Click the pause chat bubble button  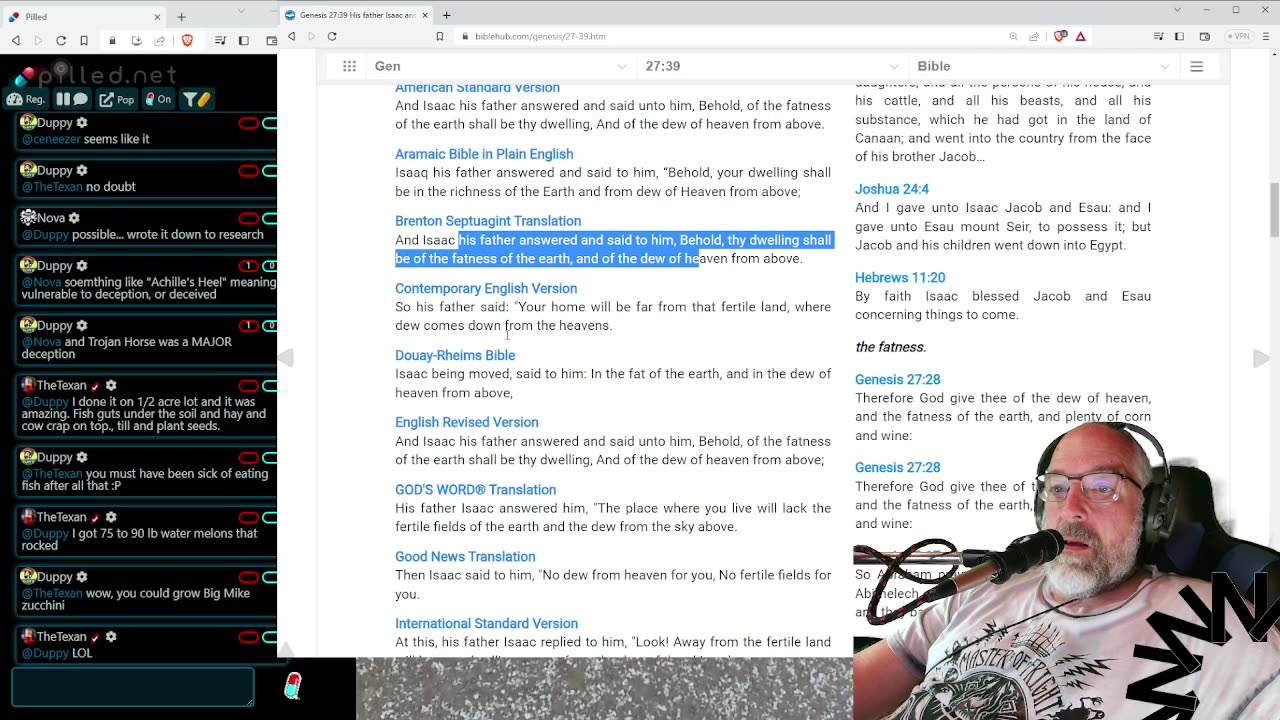[72, 99]
